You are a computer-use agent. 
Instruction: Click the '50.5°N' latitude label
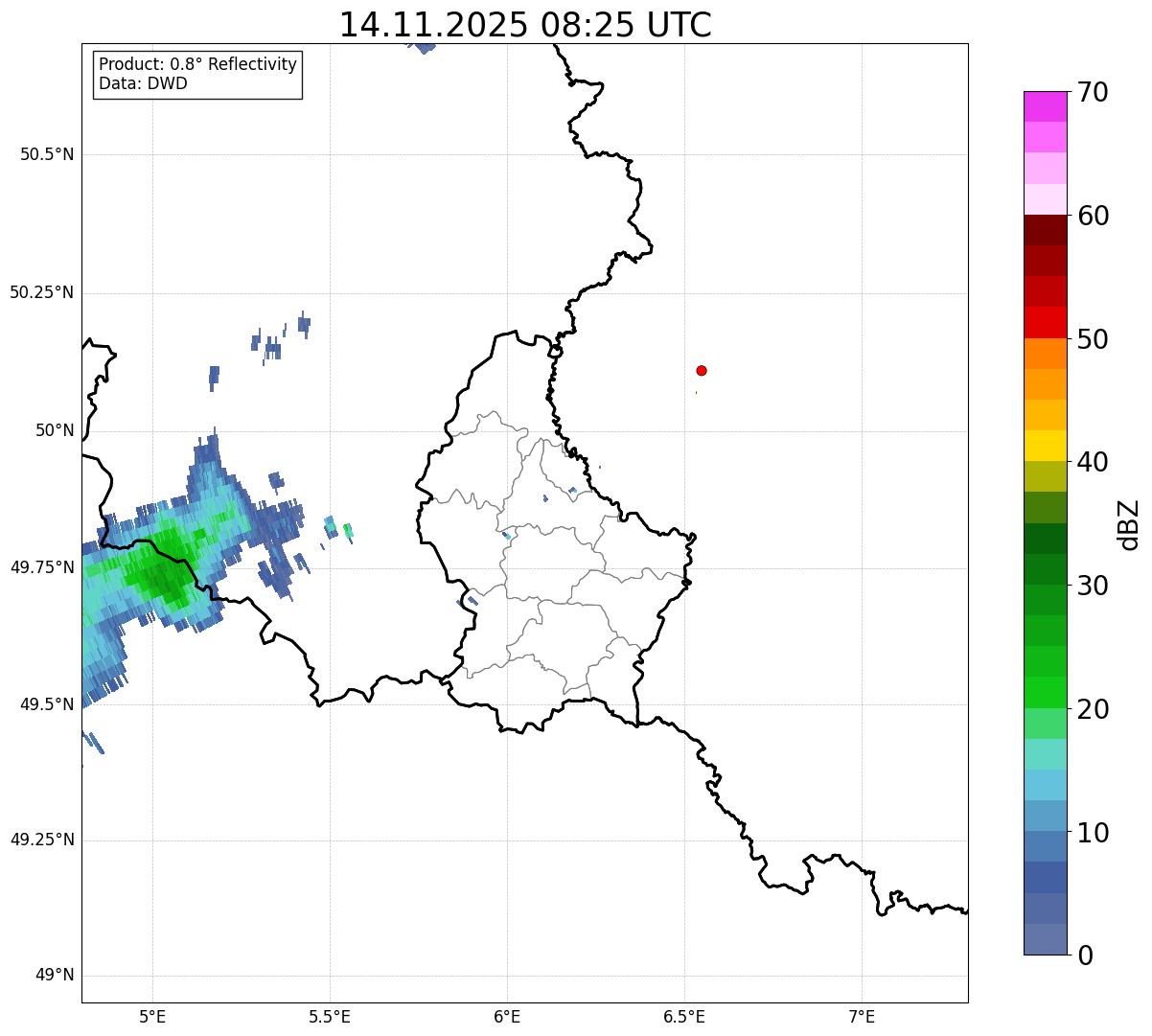coord(47,154)
